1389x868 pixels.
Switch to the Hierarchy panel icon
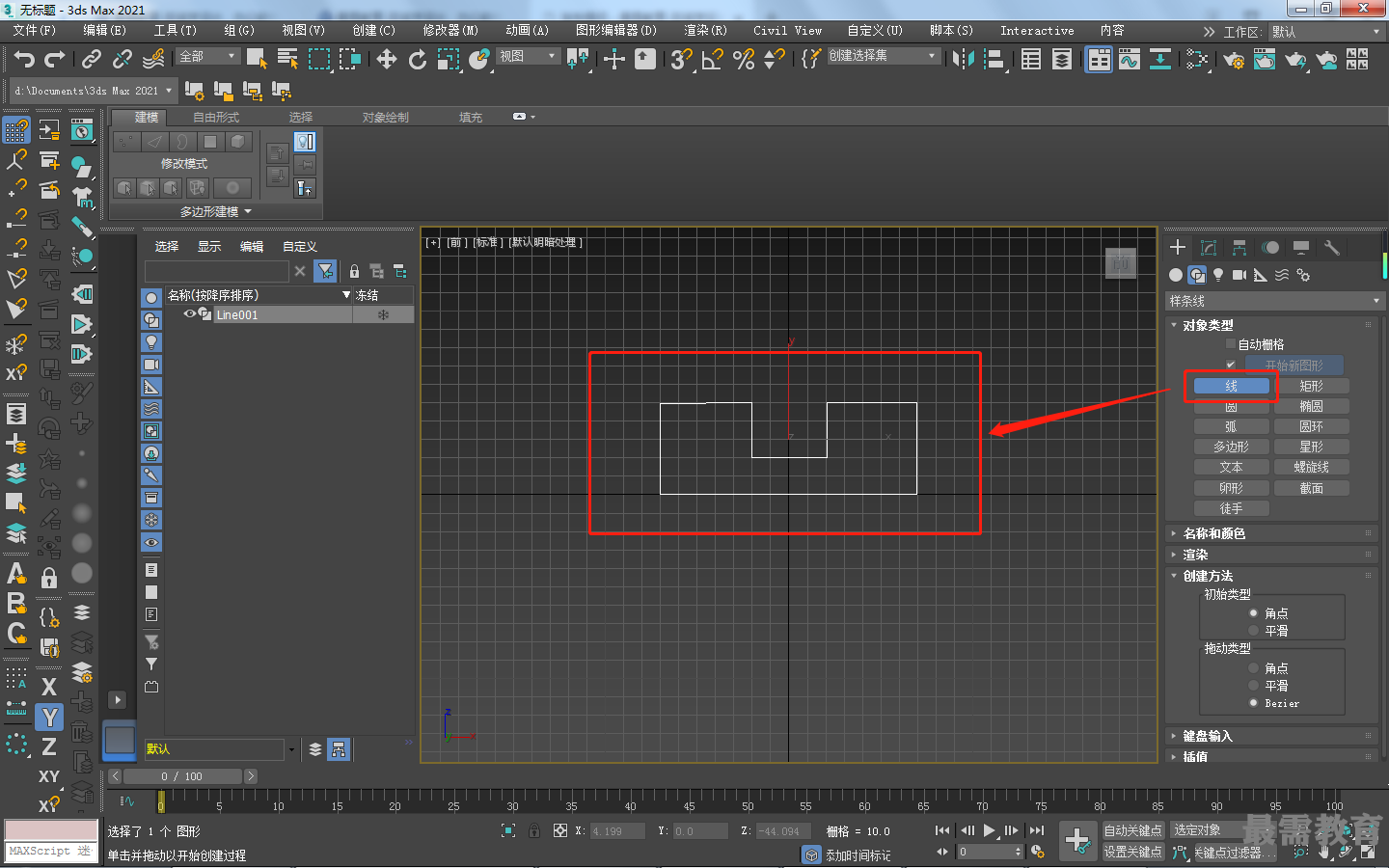[x=1239, y=248]
